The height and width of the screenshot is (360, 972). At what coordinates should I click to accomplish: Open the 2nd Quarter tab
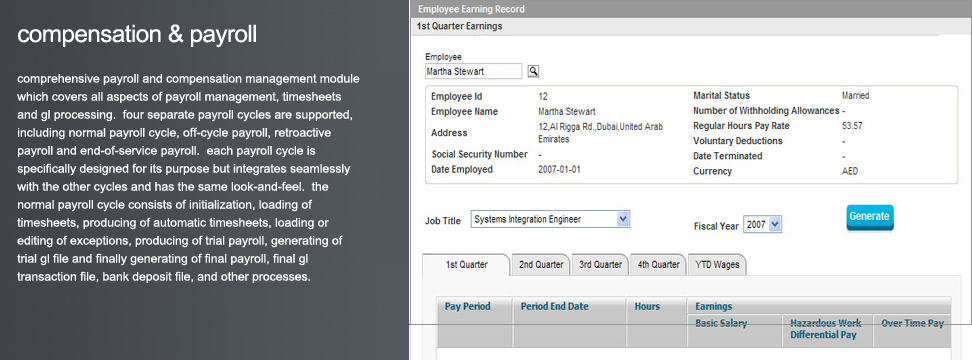click(541, 265)
